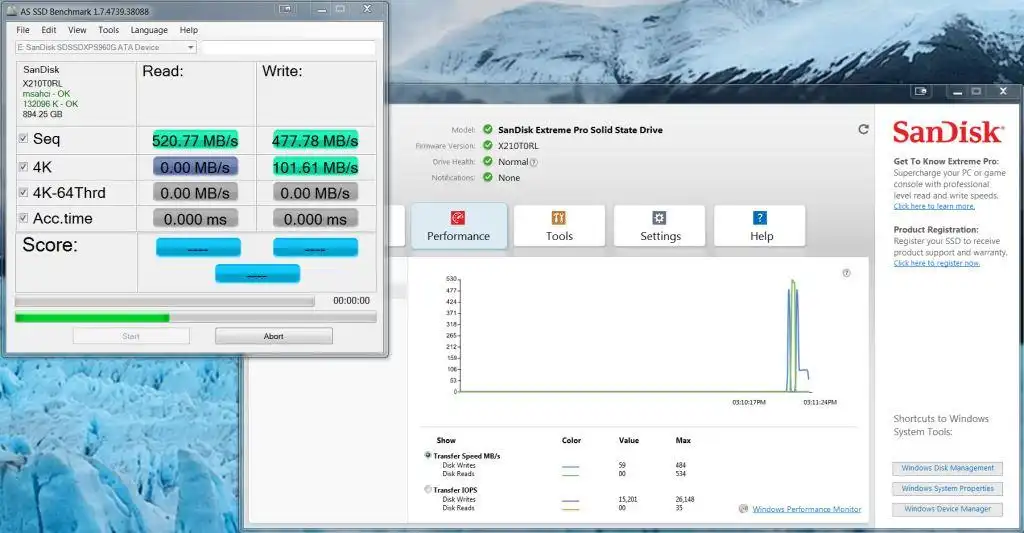Viewport: 1024px width, 533px height.
Task: Click the red Performance gauge icon
Action: click(x=458, y=218)
